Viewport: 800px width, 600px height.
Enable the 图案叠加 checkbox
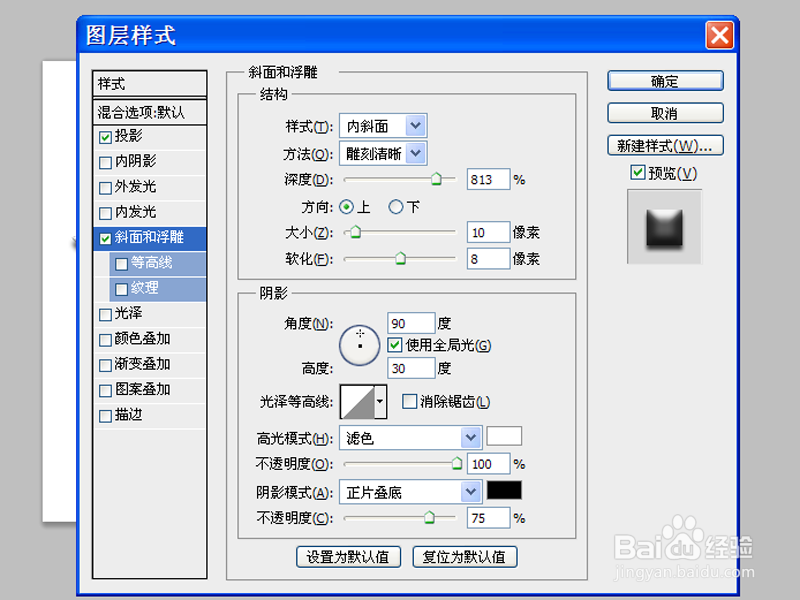(x=106, y=391)
